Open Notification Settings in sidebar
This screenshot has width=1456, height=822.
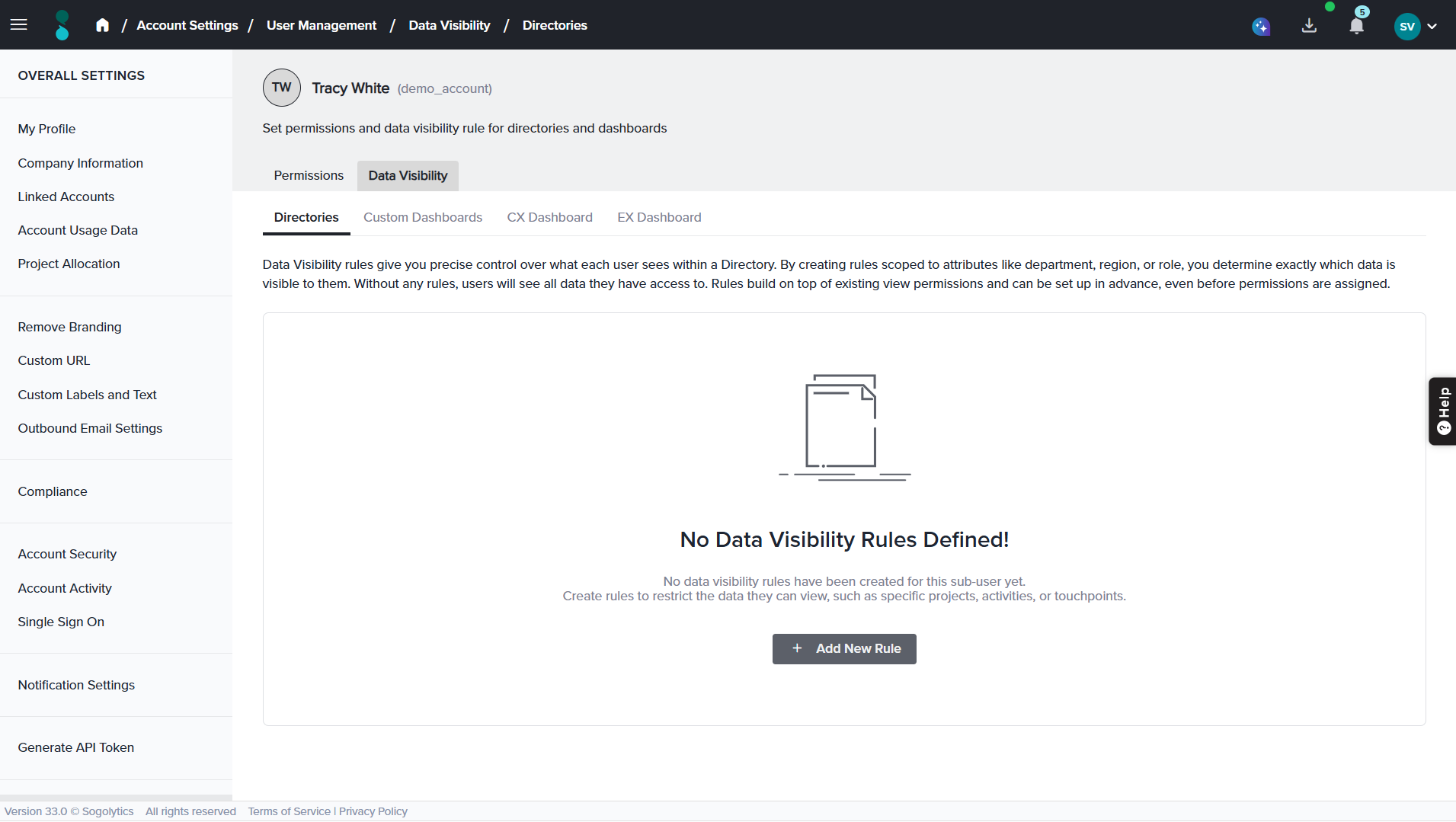tap(76, 686)
